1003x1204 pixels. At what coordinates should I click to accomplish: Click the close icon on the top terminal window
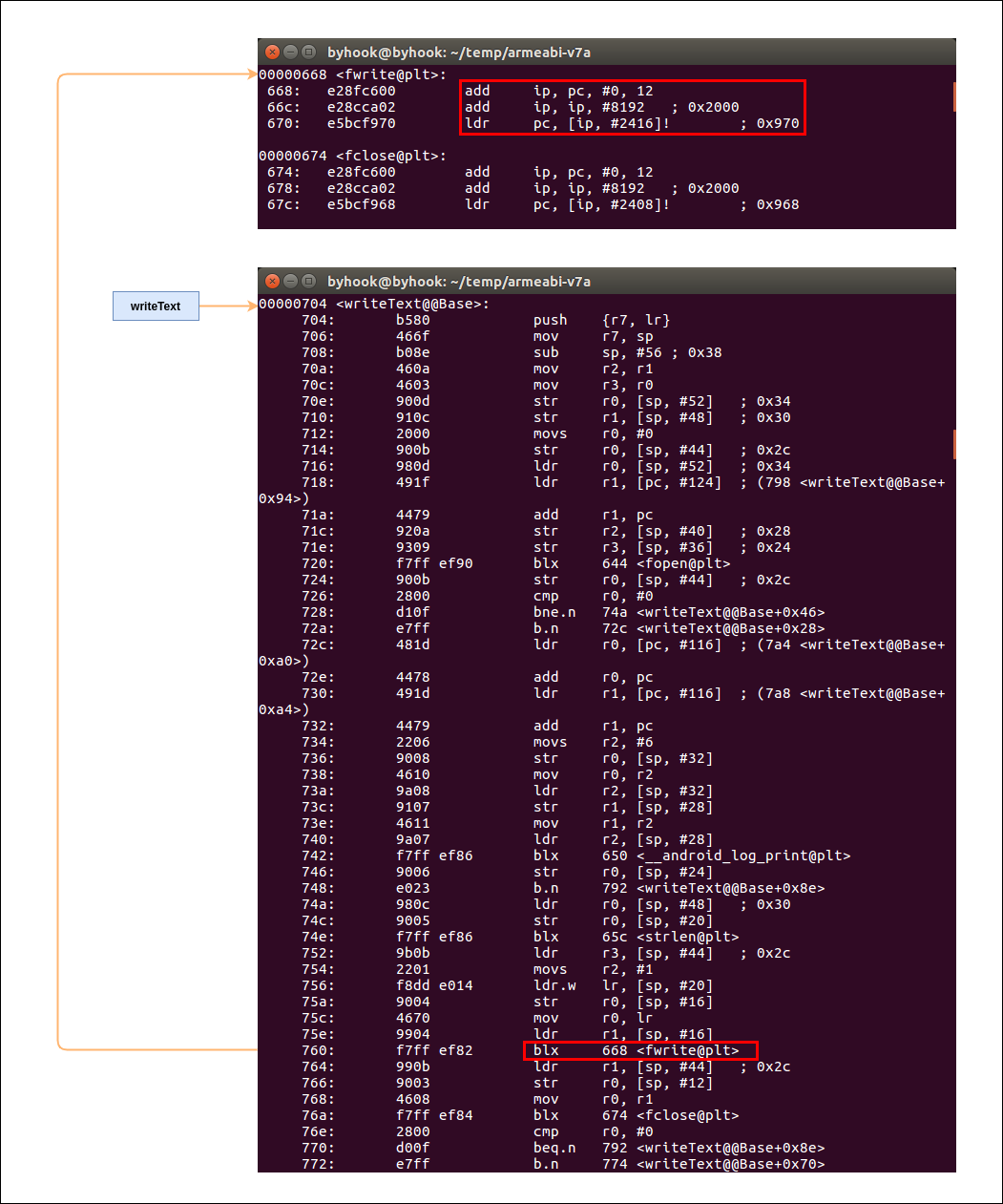click(x=272, y=52)
